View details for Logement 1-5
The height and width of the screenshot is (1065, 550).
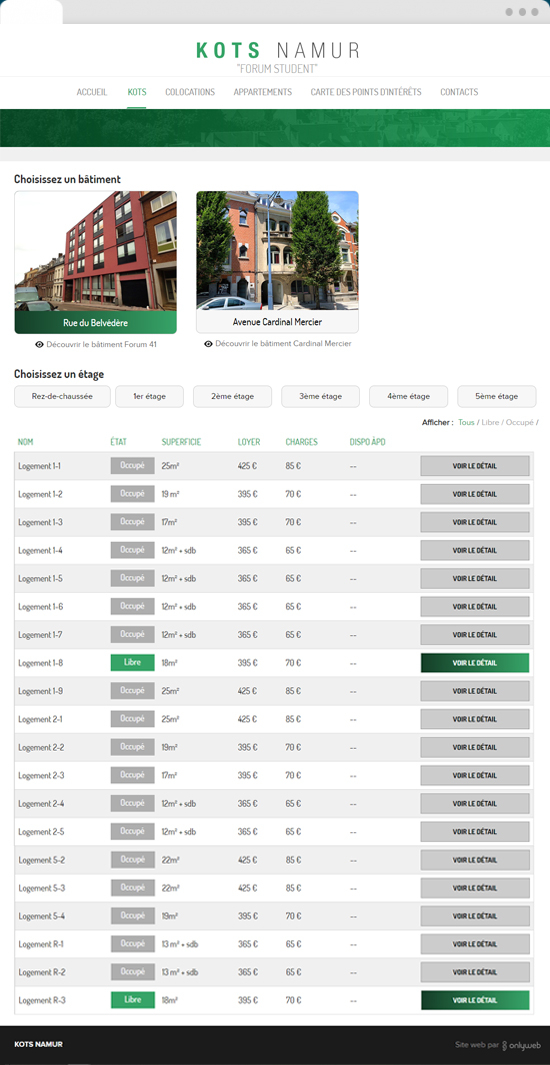coord(475,579)
